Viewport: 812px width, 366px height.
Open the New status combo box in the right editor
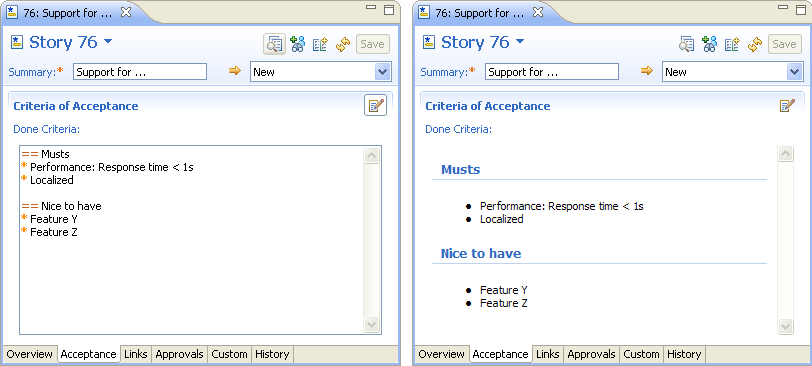(x=733, y=72)
